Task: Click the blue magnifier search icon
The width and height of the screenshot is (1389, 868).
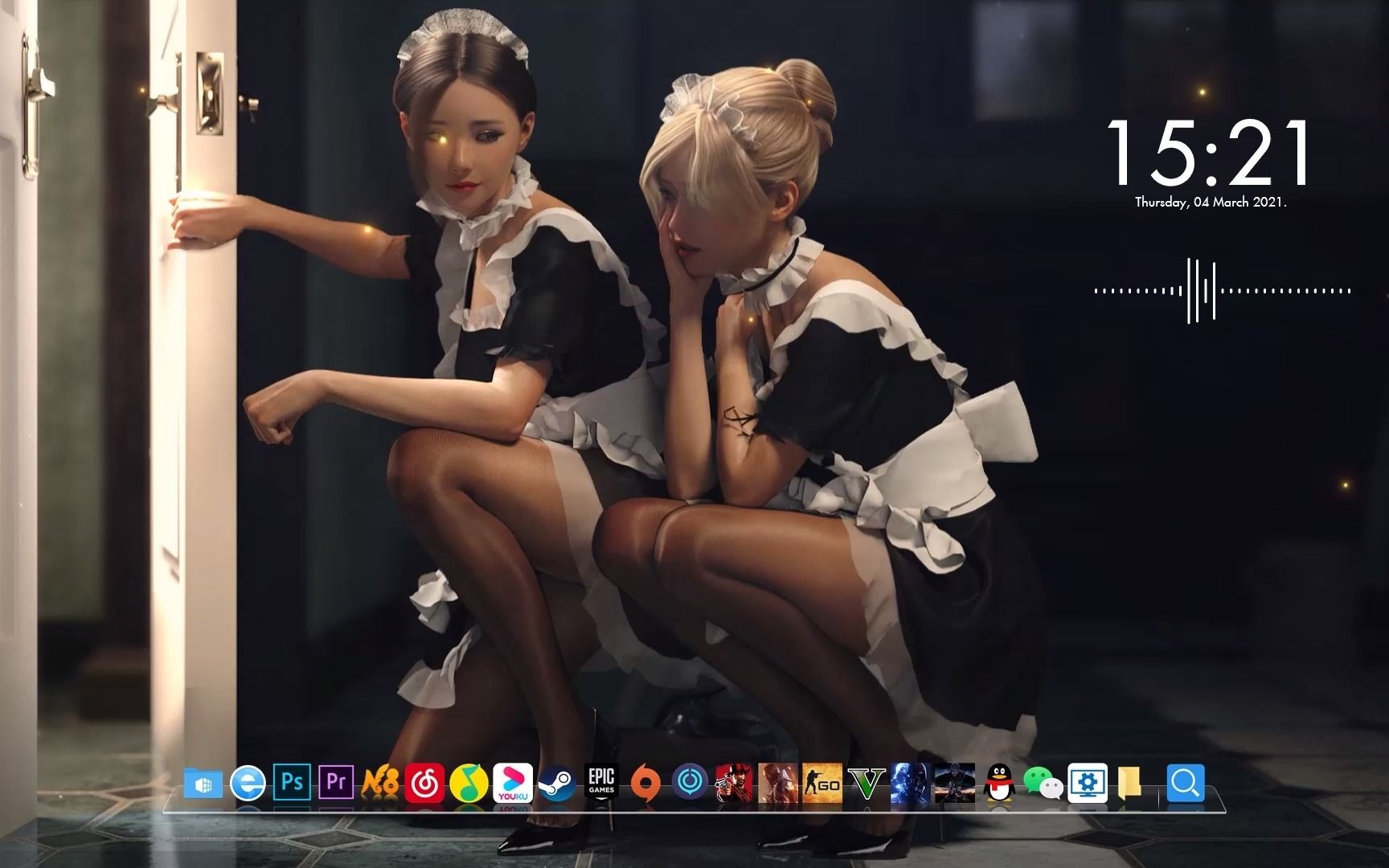Action: (1186, 783)
